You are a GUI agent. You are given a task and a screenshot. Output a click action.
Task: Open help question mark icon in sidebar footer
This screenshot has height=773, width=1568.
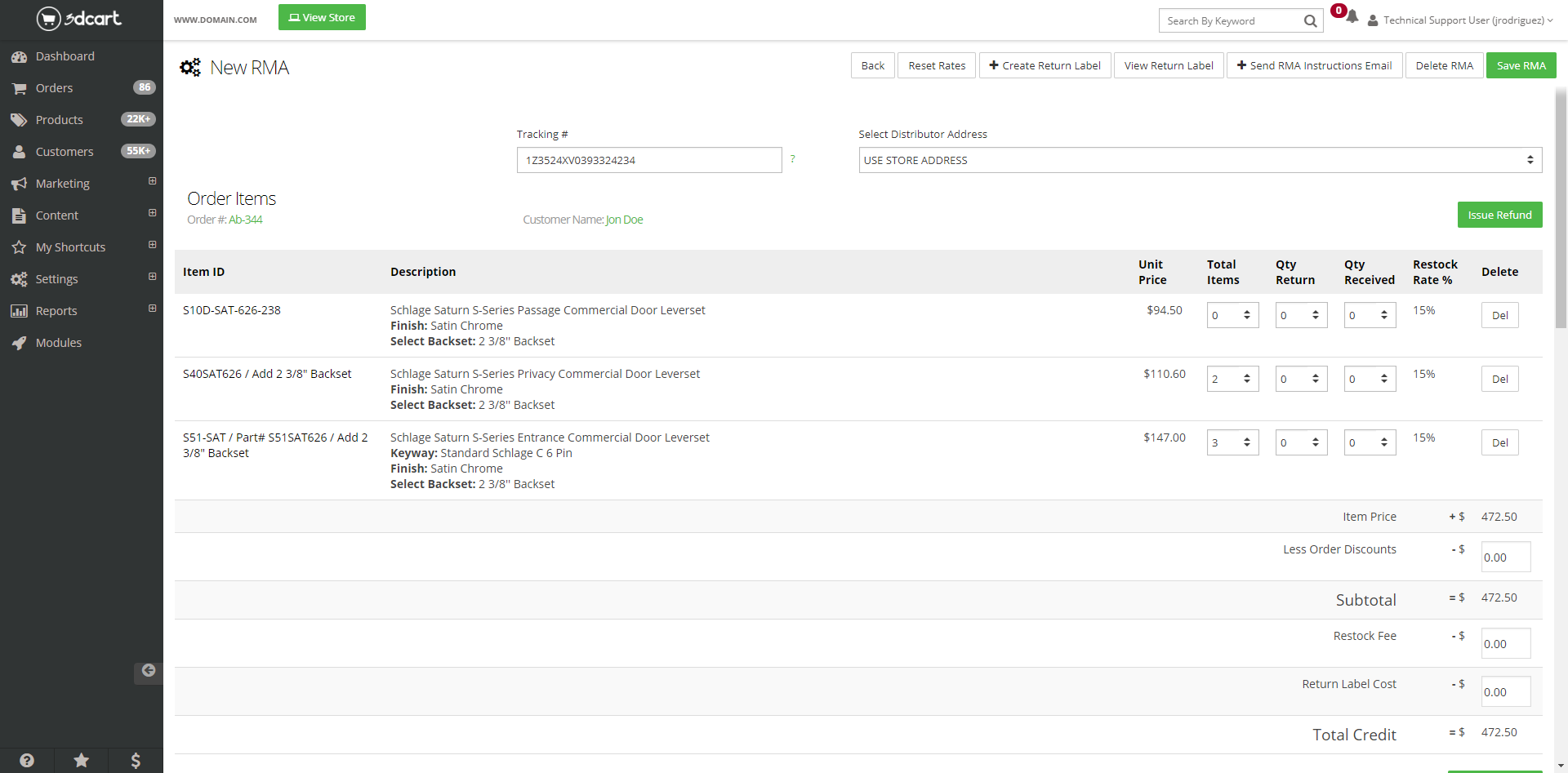click(27, 760)
